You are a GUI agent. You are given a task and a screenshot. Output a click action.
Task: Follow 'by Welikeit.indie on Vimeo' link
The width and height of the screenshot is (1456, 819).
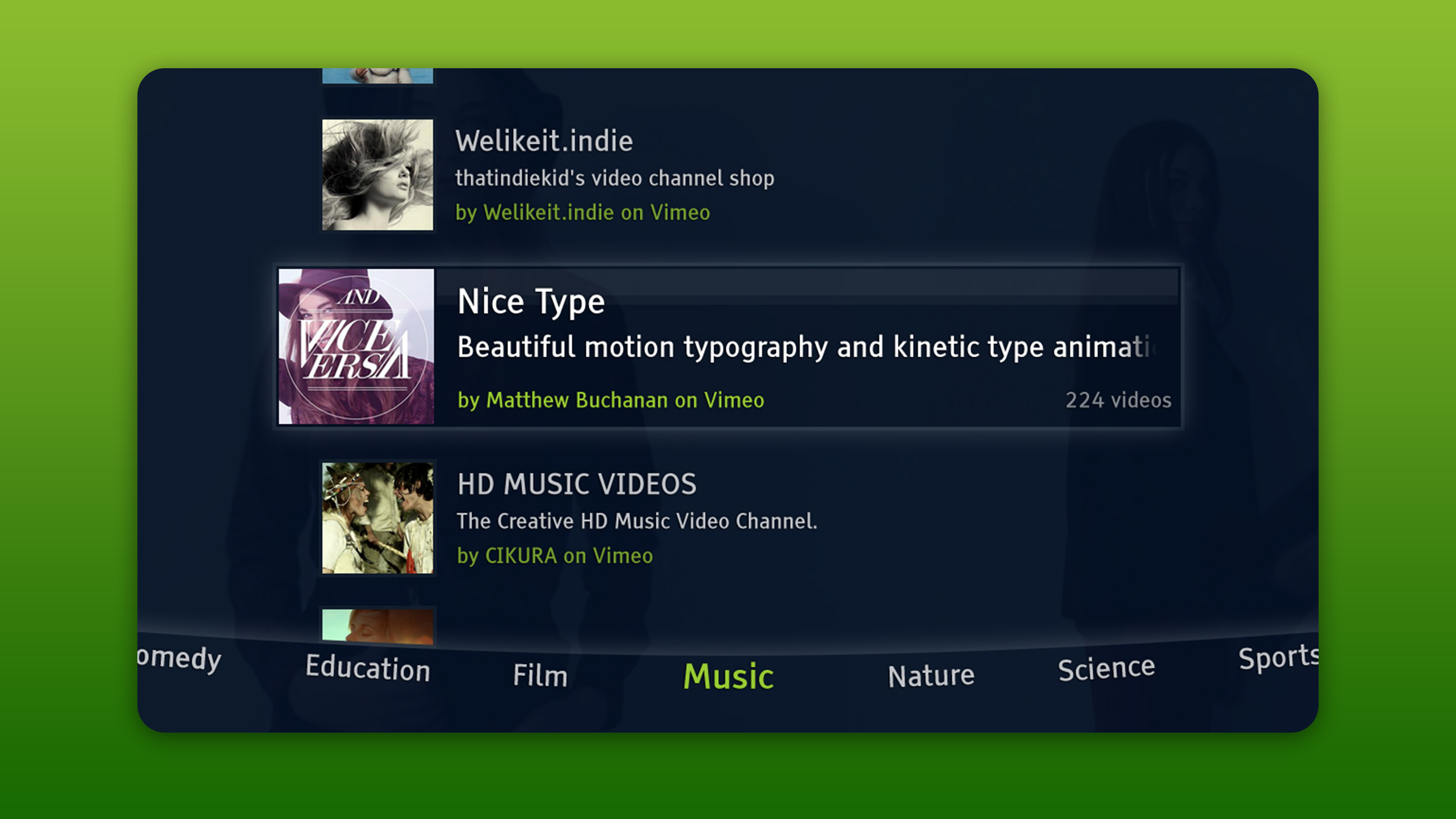click(582, 213)
